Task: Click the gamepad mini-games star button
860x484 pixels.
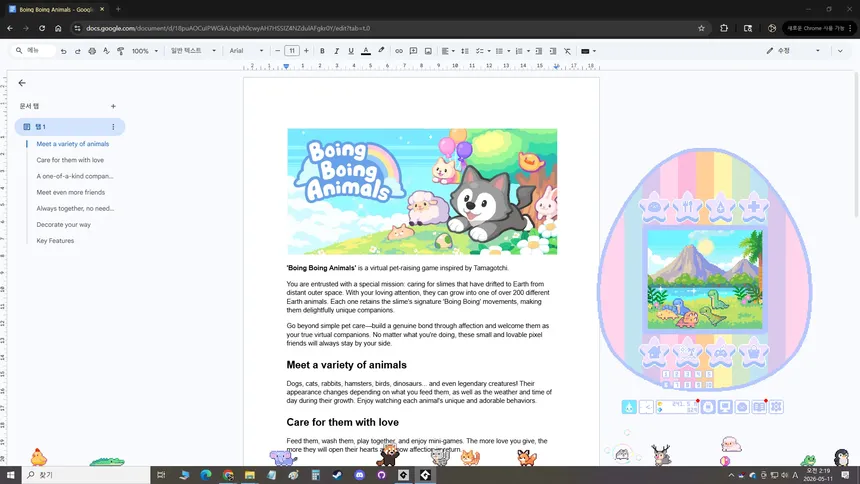Action: click(x=720, y=353)
